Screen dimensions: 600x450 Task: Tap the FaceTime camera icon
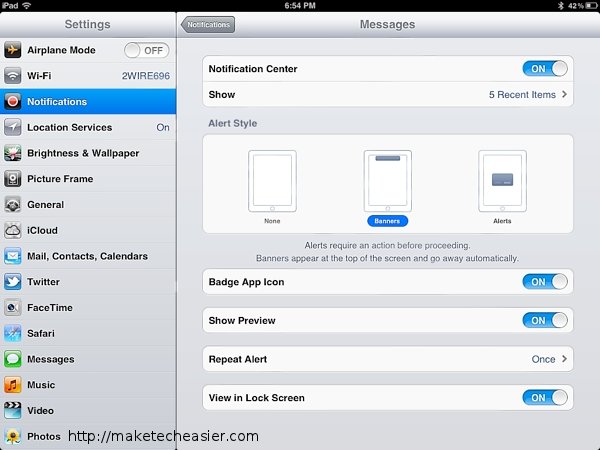click(13, 308)
